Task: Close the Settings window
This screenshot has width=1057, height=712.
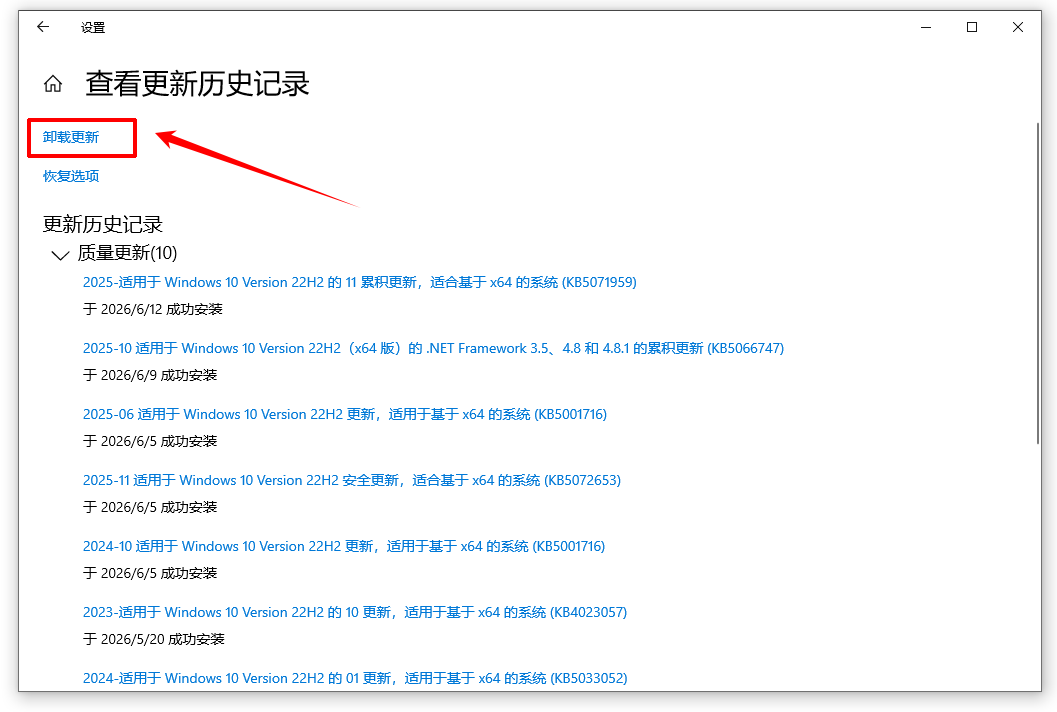Action: pyautogui.click(x=1017, y=27)
